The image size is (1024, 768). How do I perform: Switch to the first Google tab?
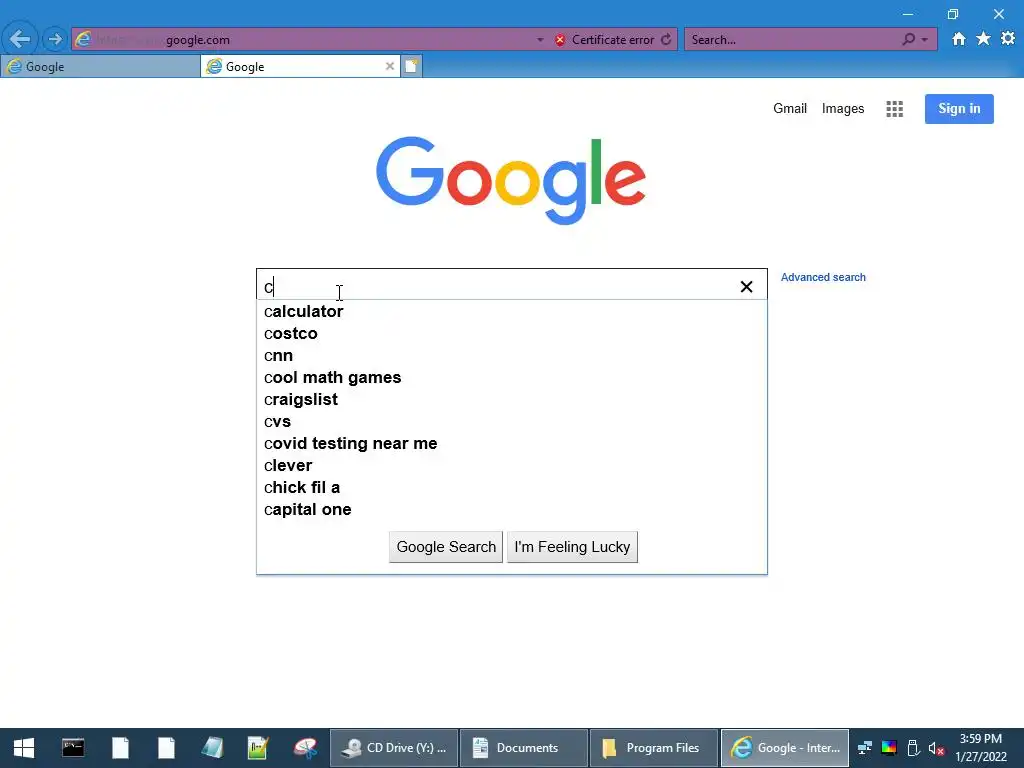(x=100, y=67)
